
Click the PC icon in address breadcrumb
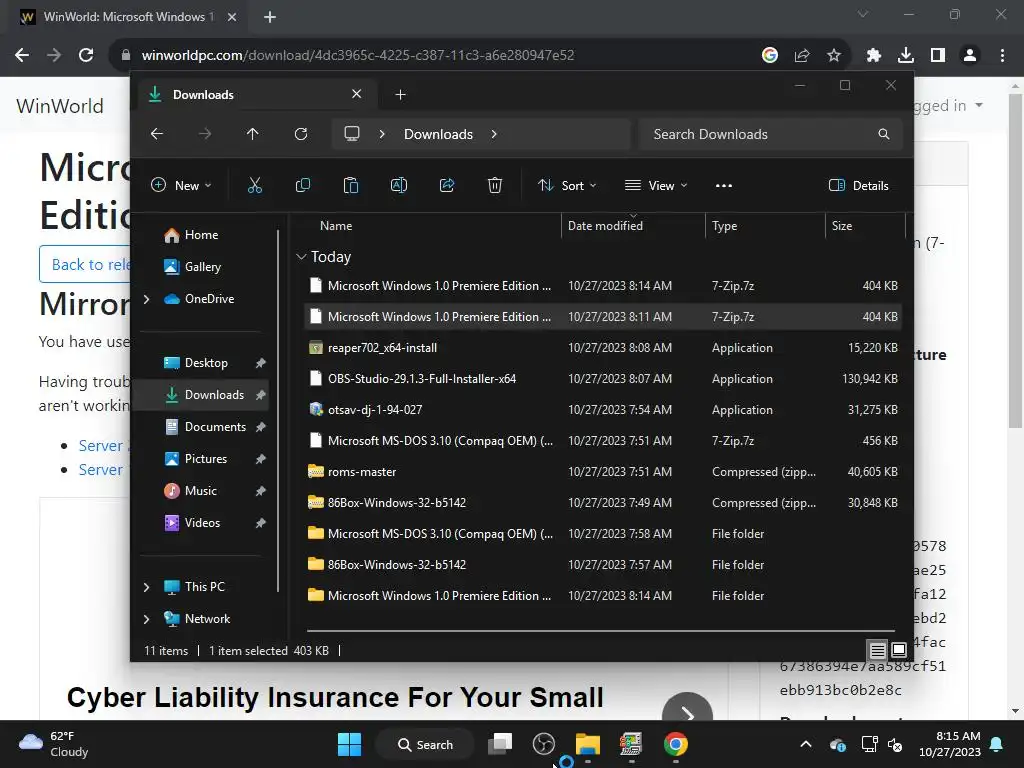click(352, 134)
